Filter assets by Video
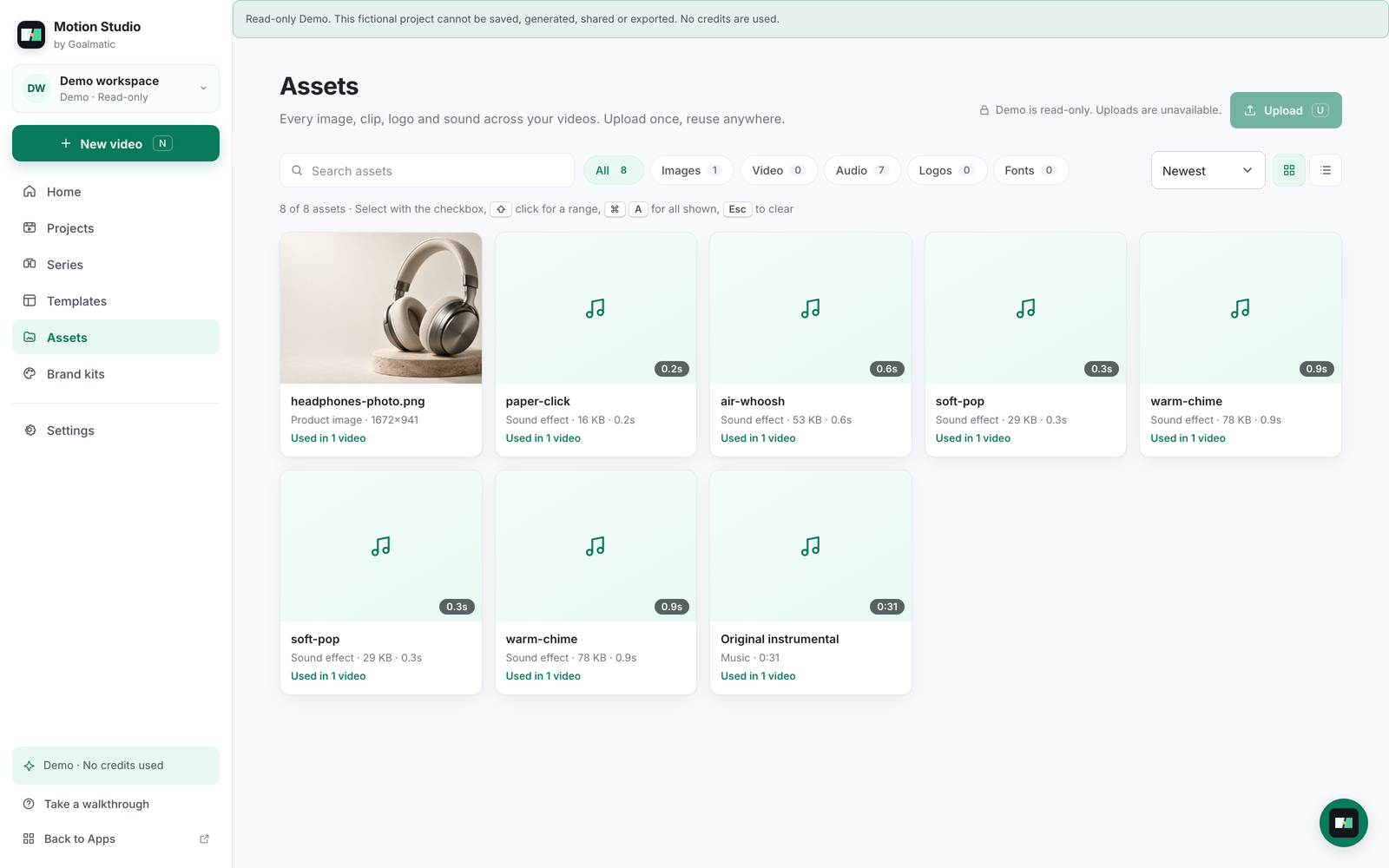 point(779,170)
